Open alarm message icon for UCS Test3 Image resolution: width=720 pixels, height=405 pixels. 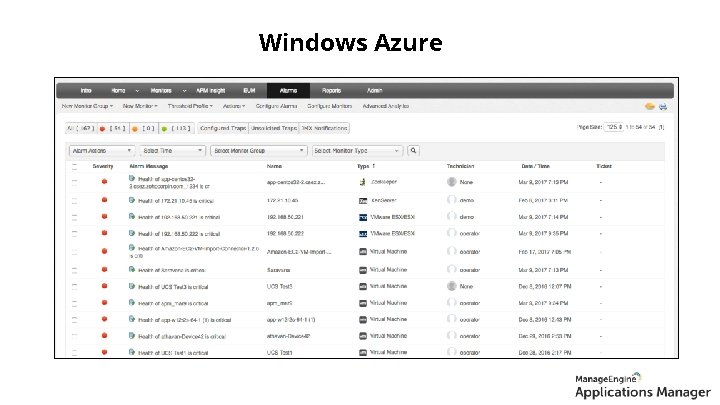point(132,286)
